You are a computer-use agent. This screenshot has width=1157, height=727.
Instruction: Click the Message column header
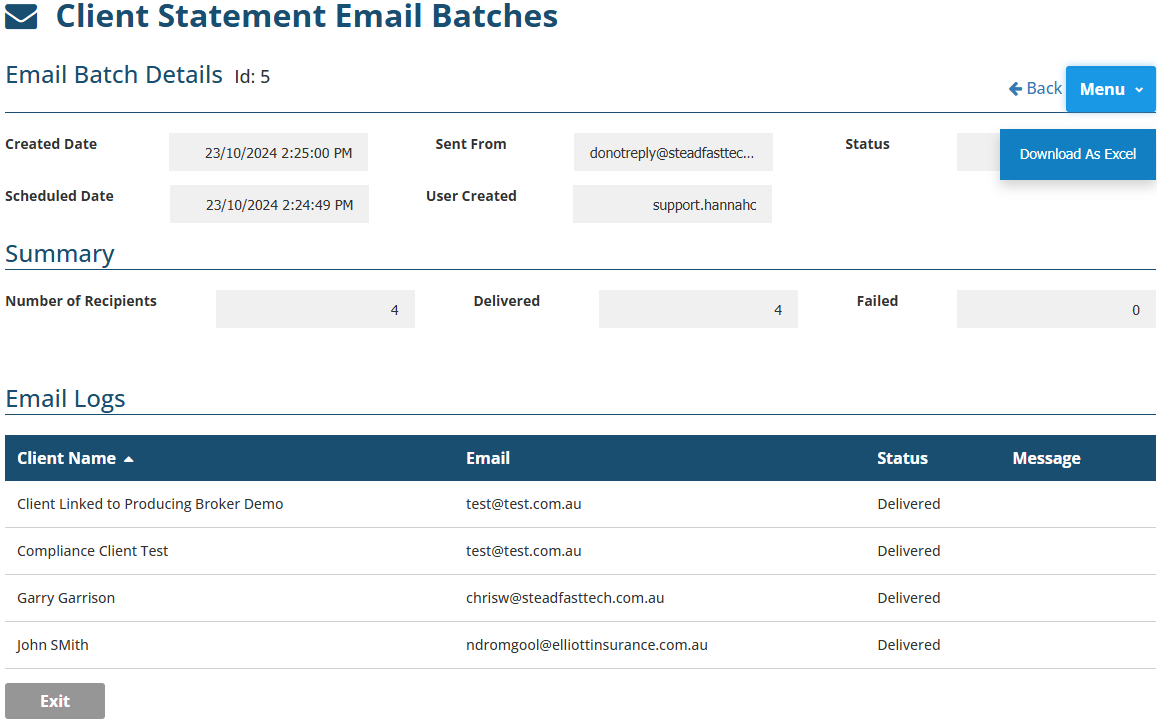click(1046, 458)
